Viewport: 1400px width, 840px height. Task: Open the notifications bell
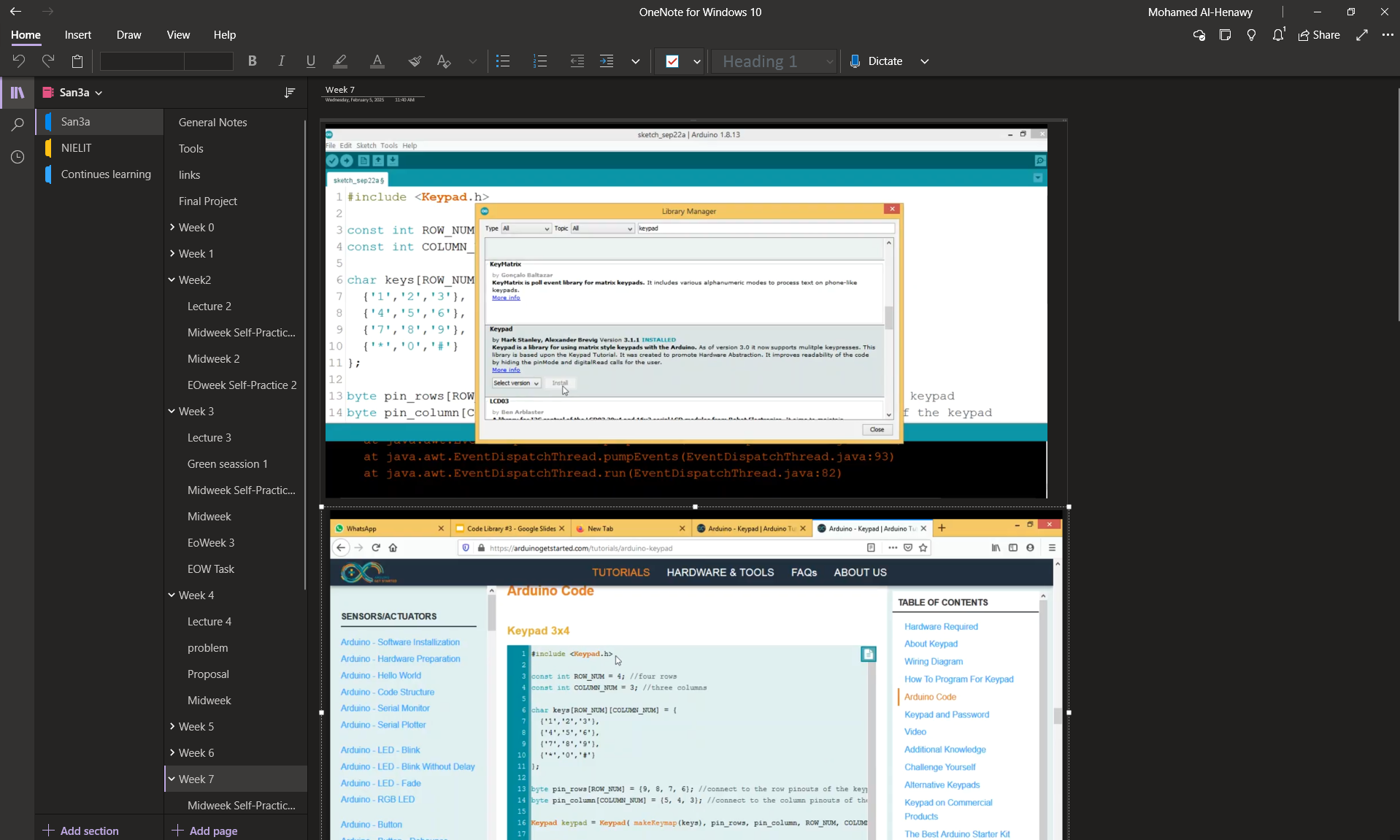[x=1277, y=35]
